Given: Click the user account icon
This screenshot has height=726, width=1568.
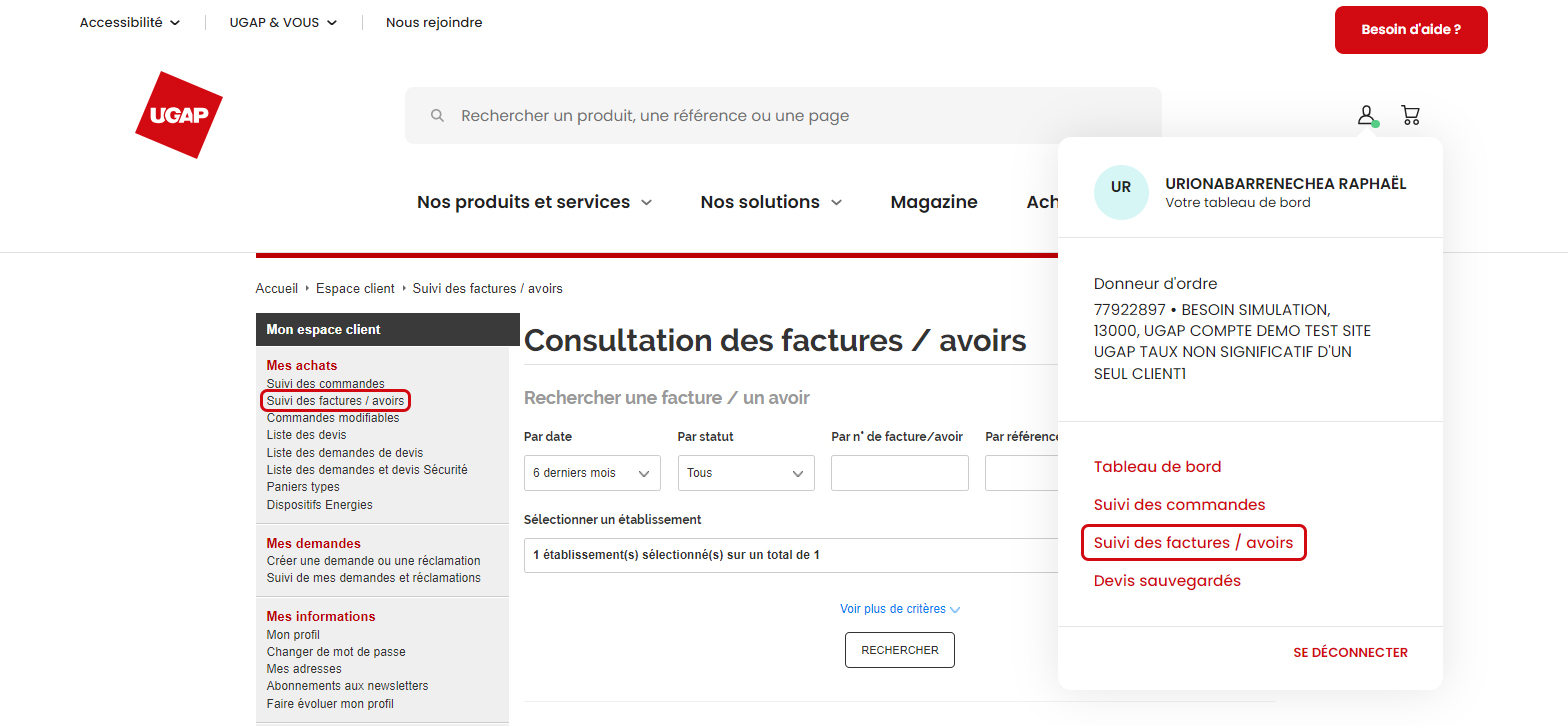Looking at the screenshot, I should point(1366,115).
